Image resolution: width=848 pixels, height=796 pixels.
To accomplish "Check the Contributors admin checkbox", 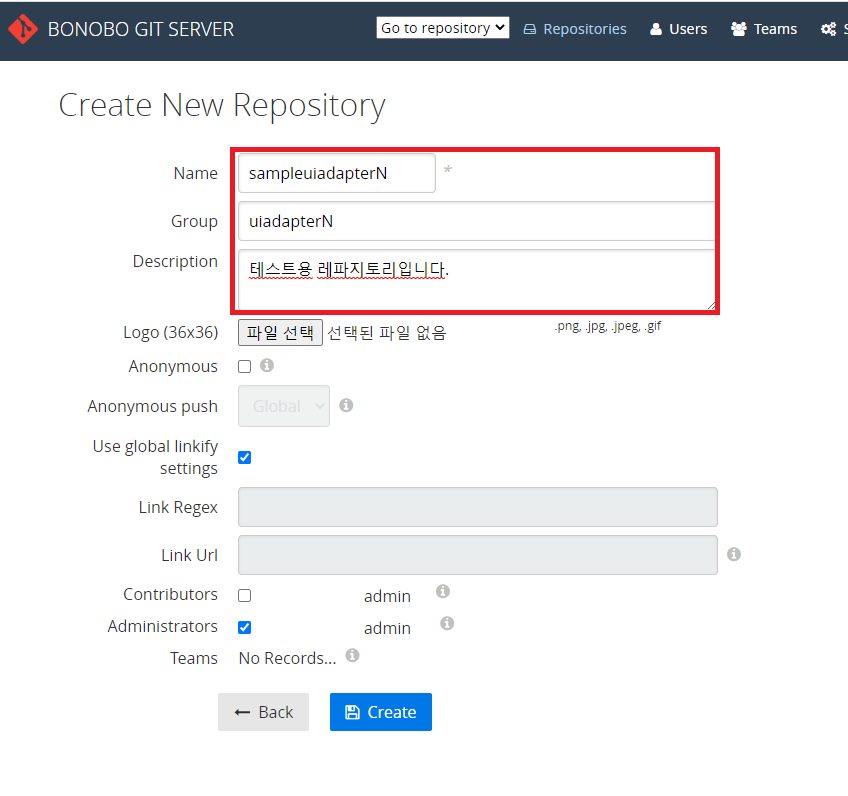I will tap(245, 595).
